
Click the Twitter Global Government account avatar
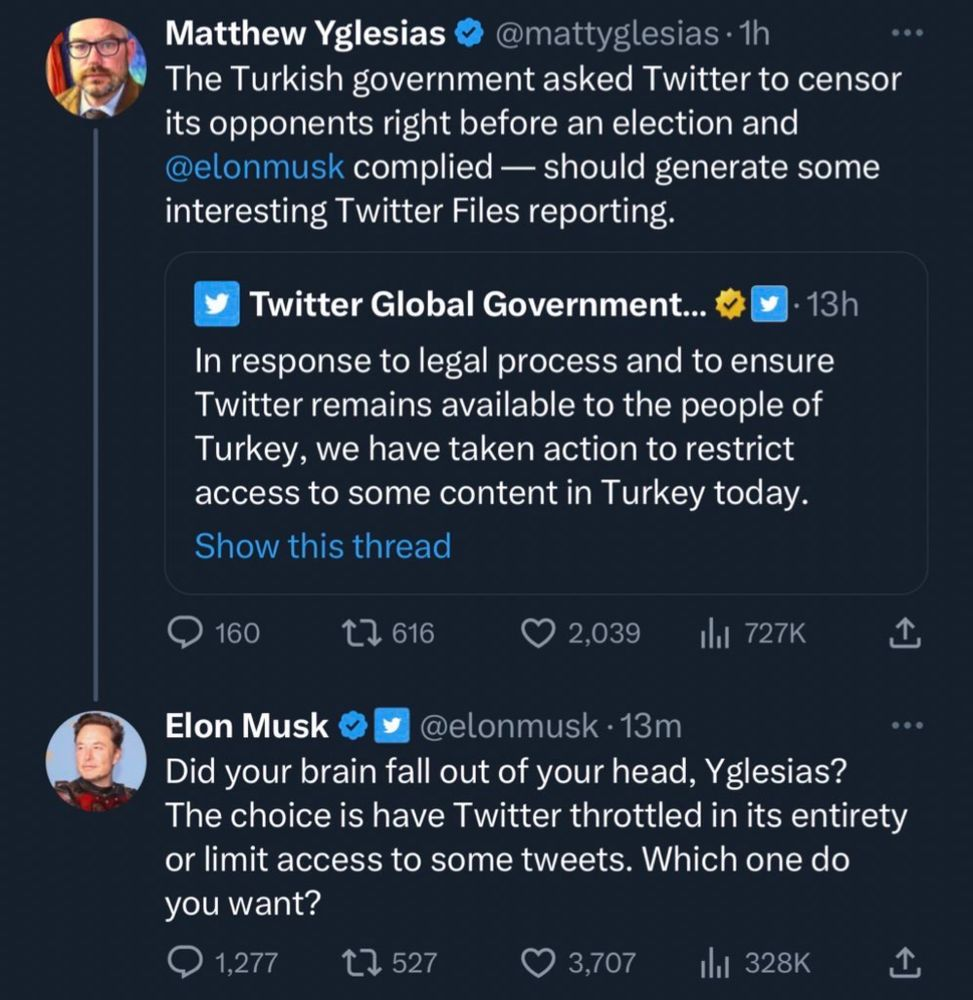pos(217,304)
